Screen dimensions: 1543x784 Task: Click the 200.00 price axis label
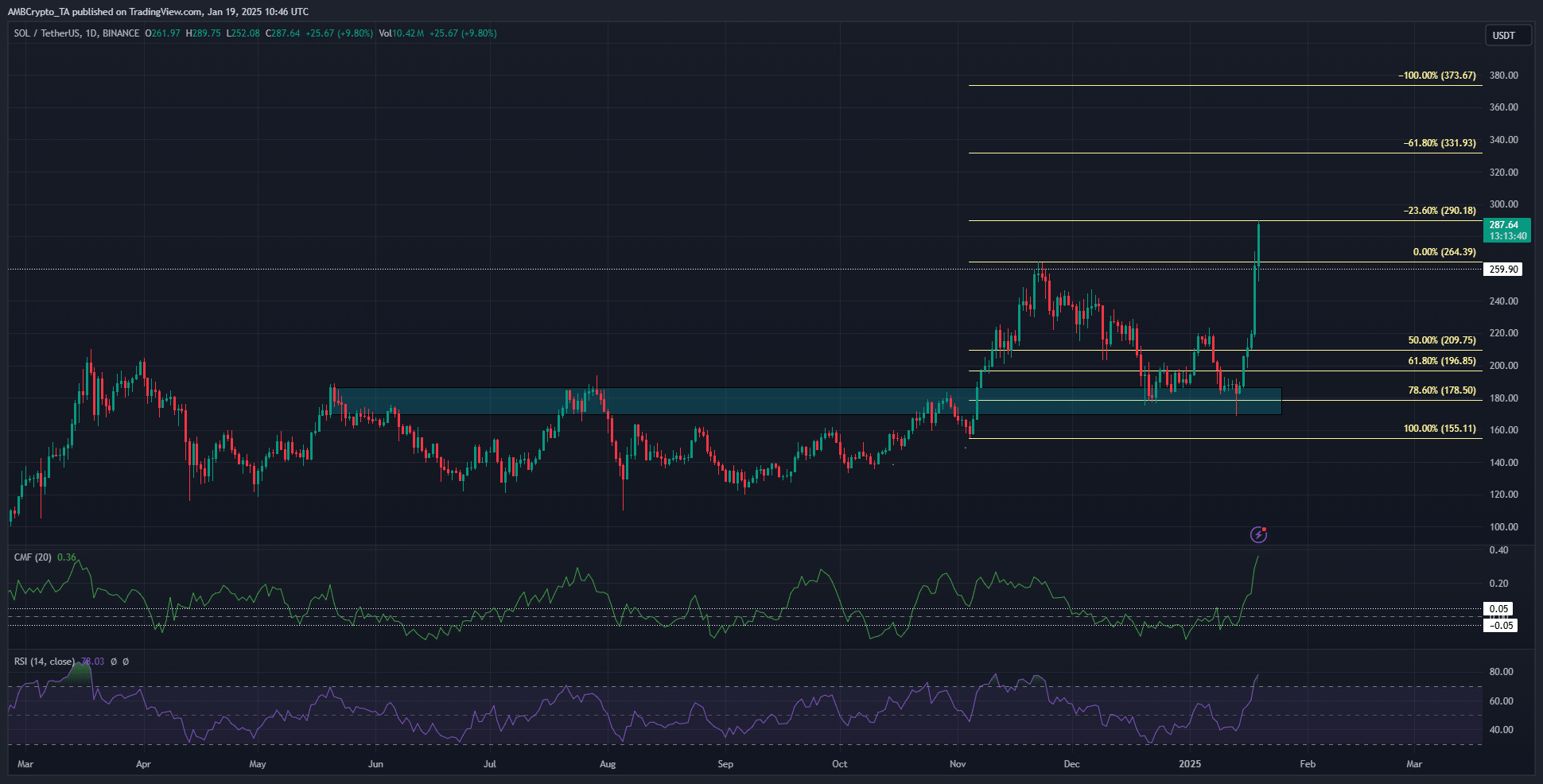coord(1504,366)
